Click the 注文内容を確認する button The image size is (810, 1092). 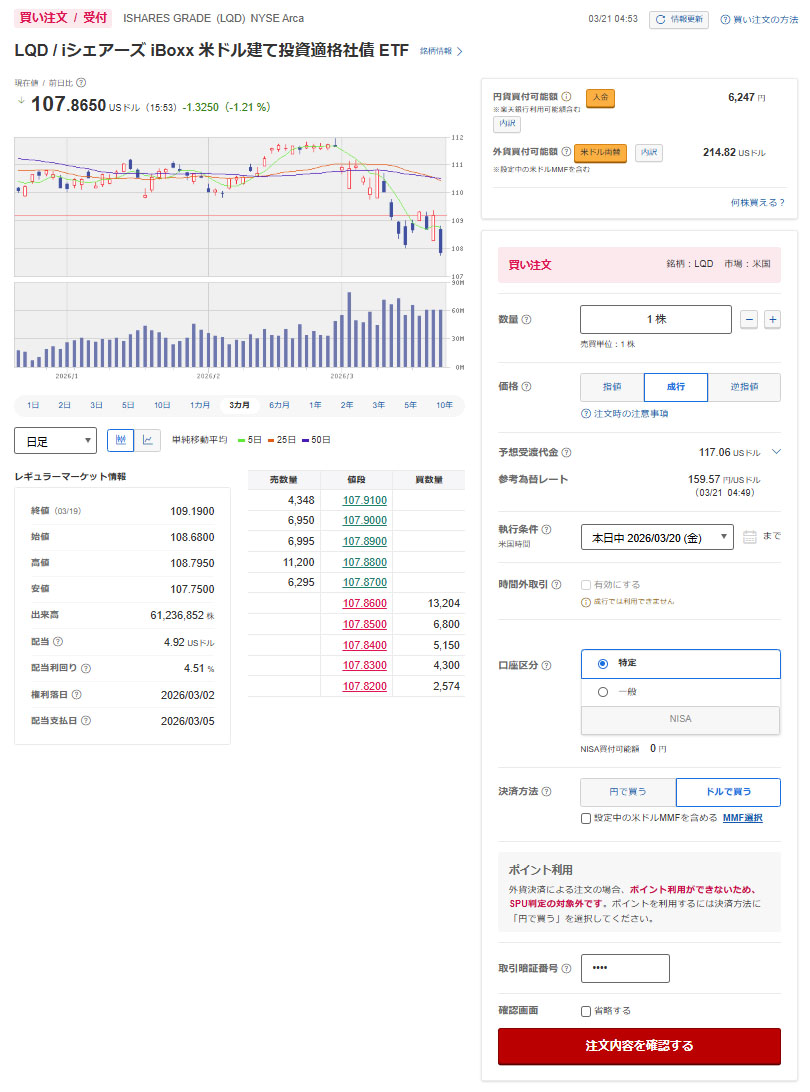tap(639, 1046)
